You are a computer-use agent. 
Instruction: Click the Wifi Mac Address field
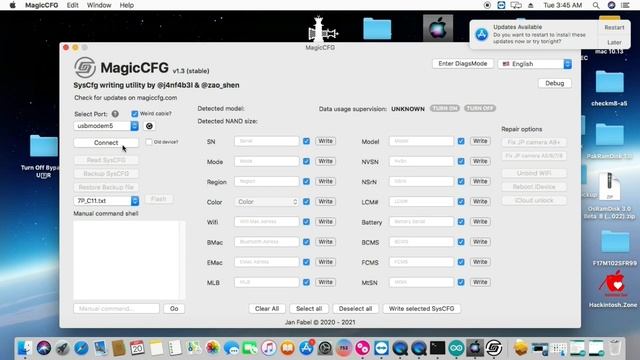point(267,222)
